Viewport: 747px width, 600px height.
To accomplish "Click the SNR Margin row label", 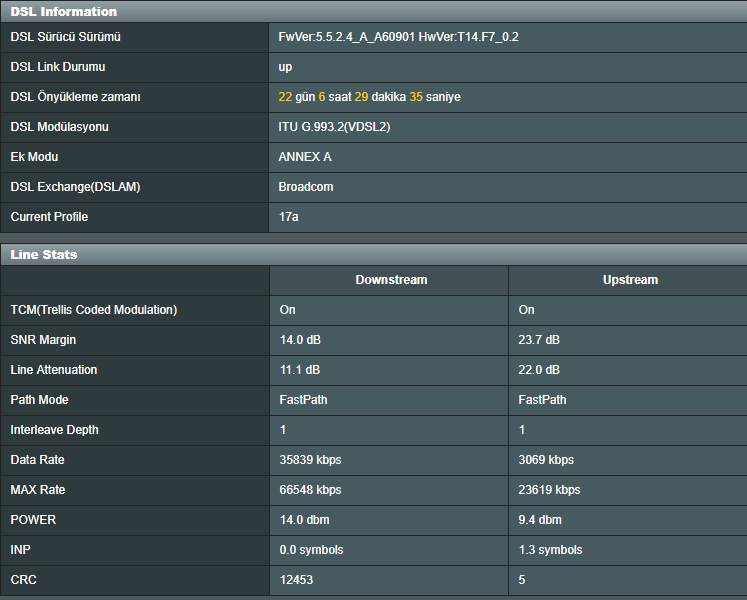I will pyautogui.click(x=43, y=340).
